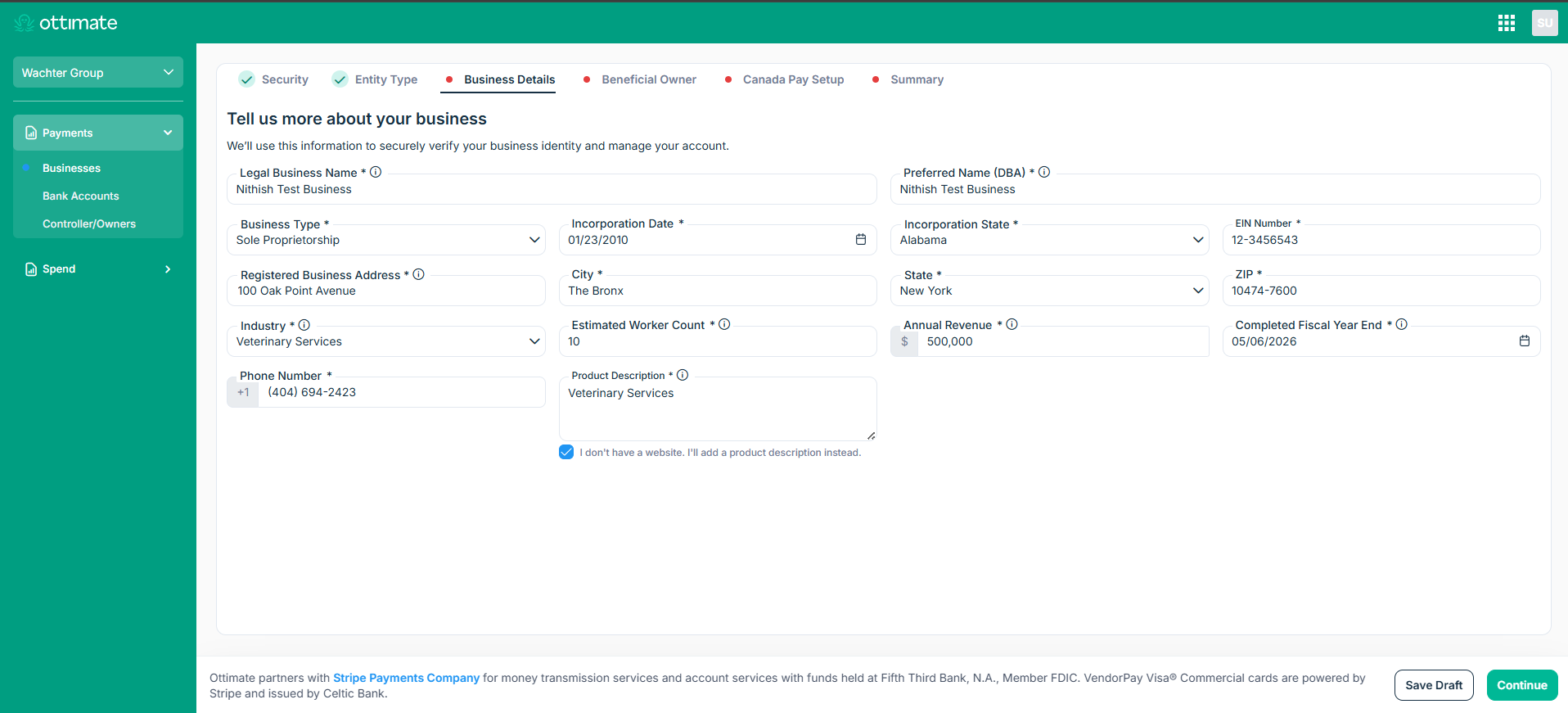Click the Continue button
Screen dimensions: 1568x713
1522,685
